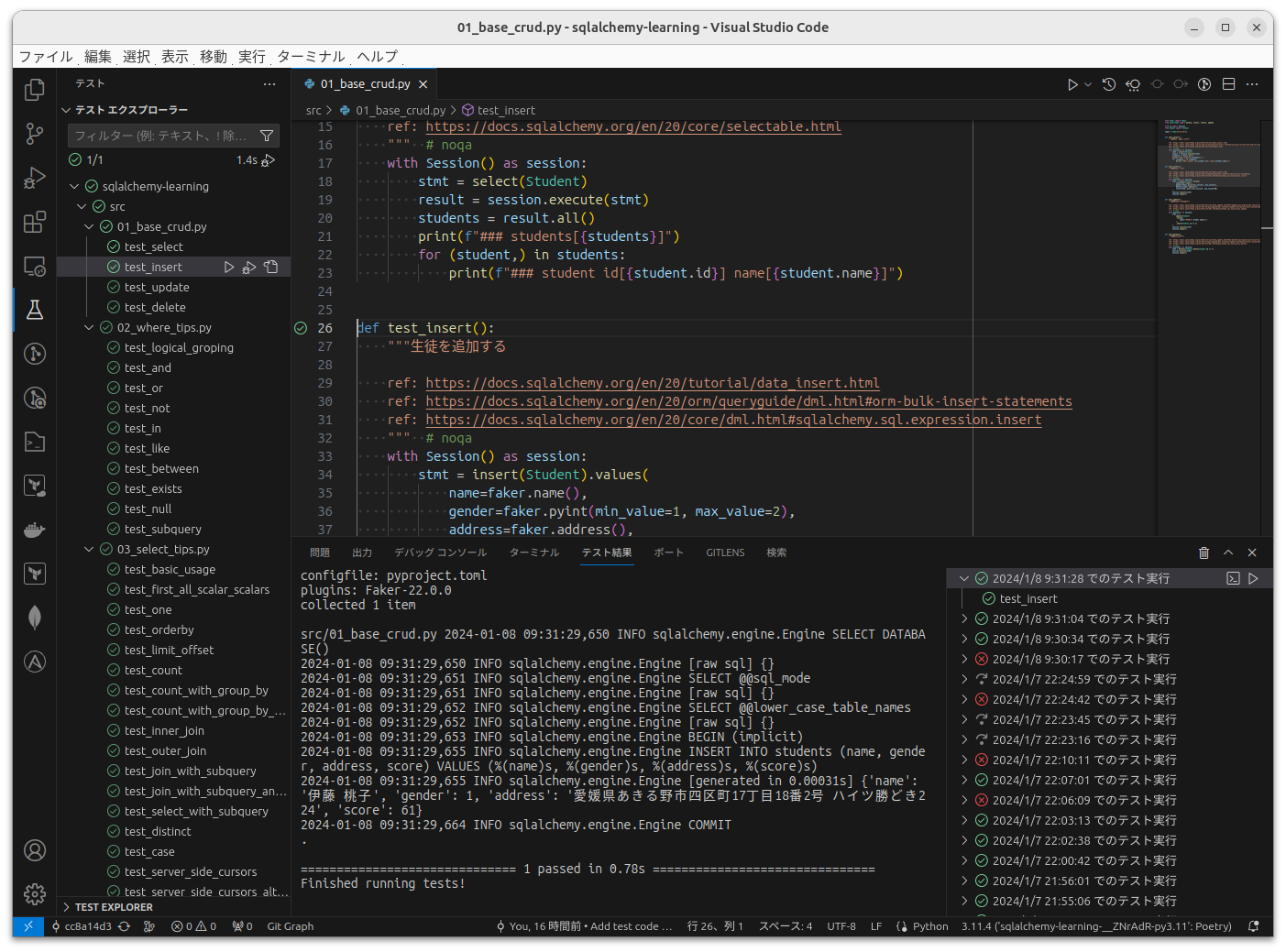Expand the 2024/1/8 9:31:04 test run
1286x952 pixels.
[964, 618]
